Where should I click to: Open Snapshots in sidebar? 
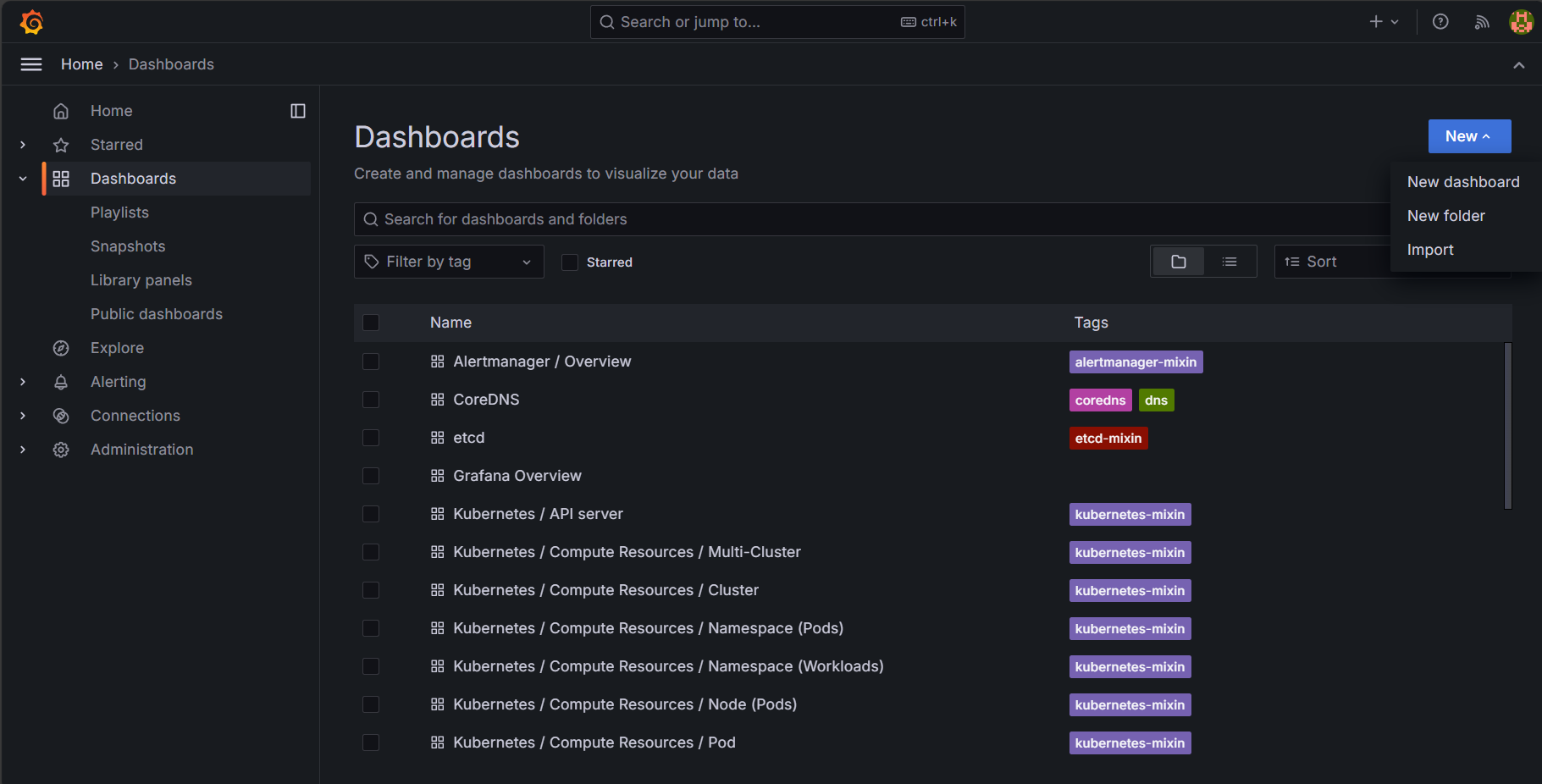tap(128, 246)
